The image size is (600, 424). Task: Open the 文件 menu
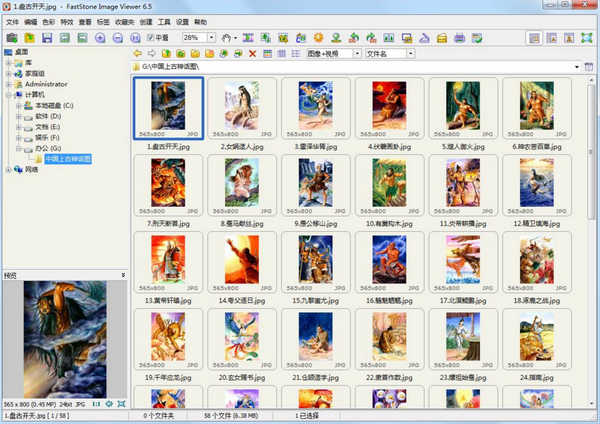pyautogui.click(x=12, y=22)
